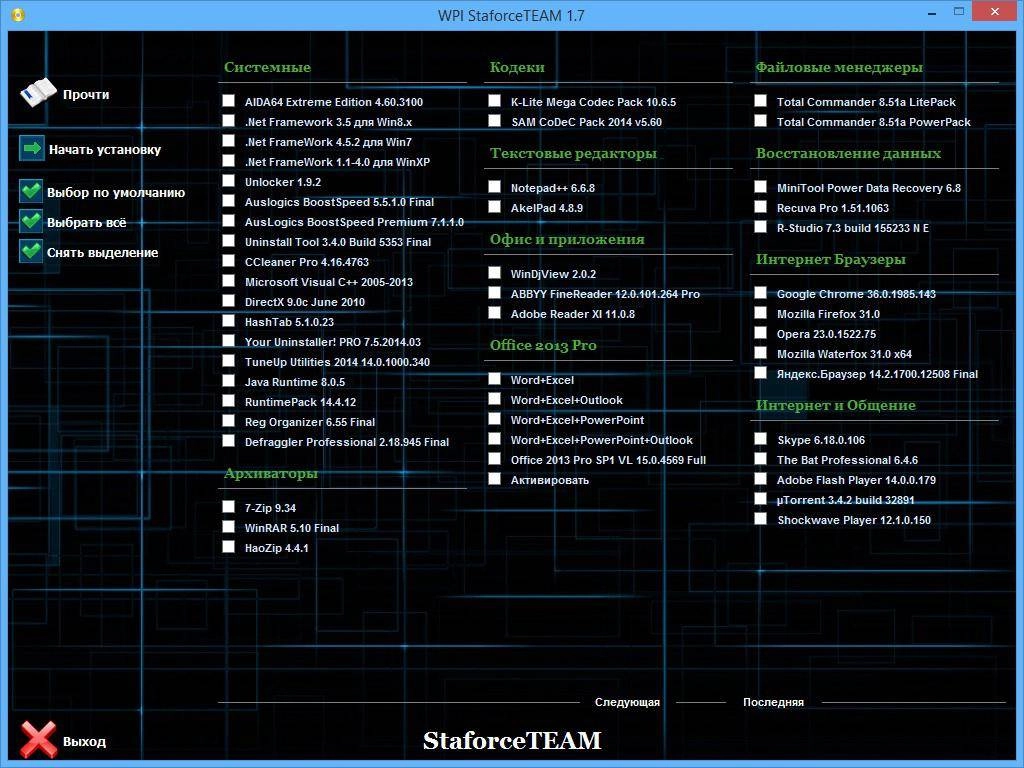Click the Снять выделение checkmark icon
1024x768 pixels.
tap(31, 251)
